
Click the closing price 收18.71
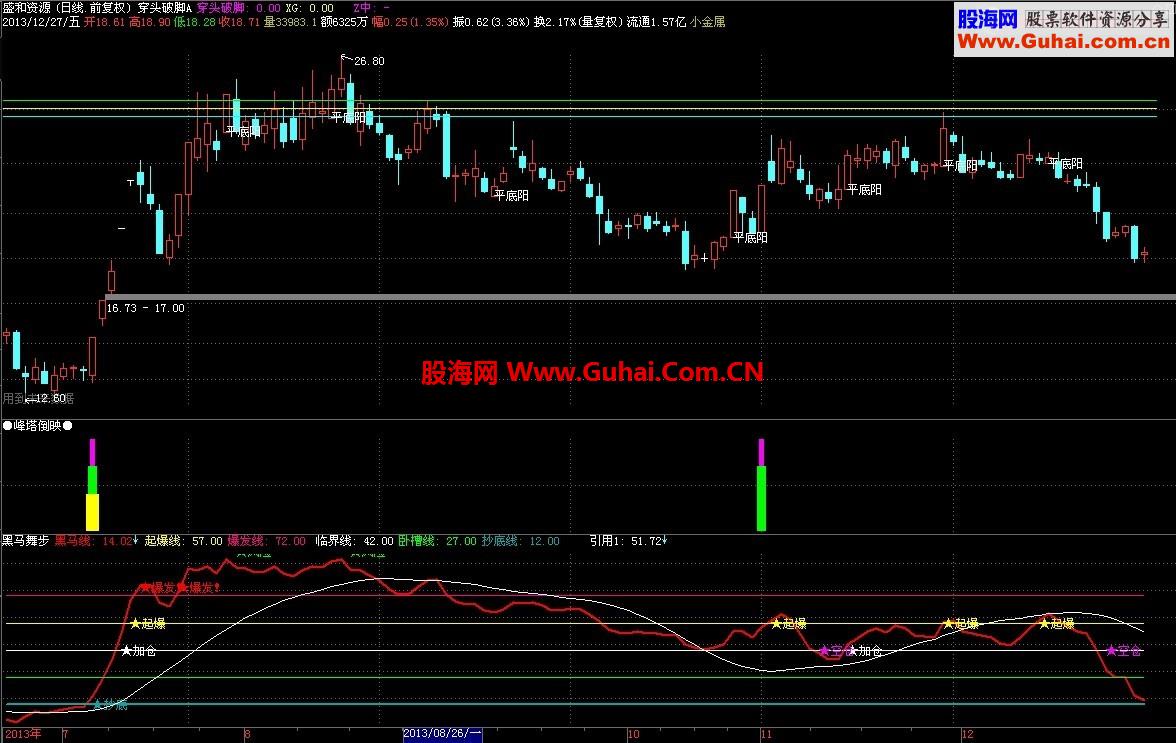click(239, 22)
